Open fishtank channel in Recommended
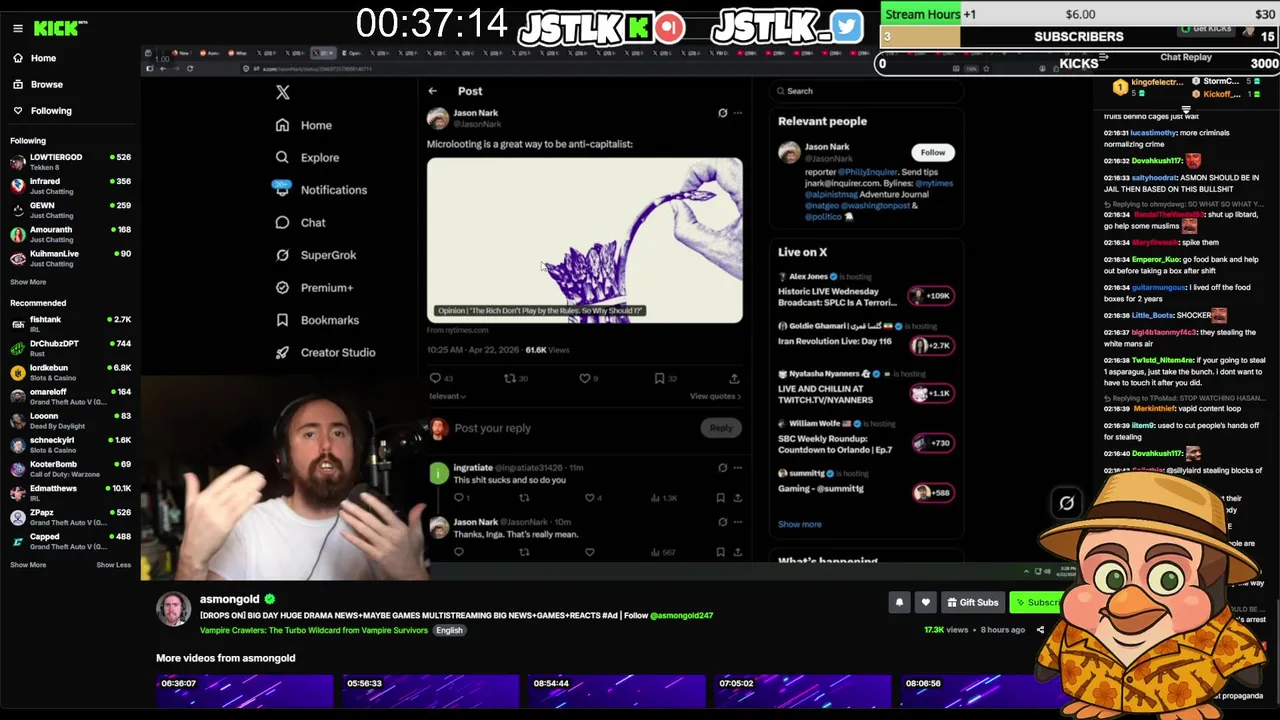 tap(70, 324)
